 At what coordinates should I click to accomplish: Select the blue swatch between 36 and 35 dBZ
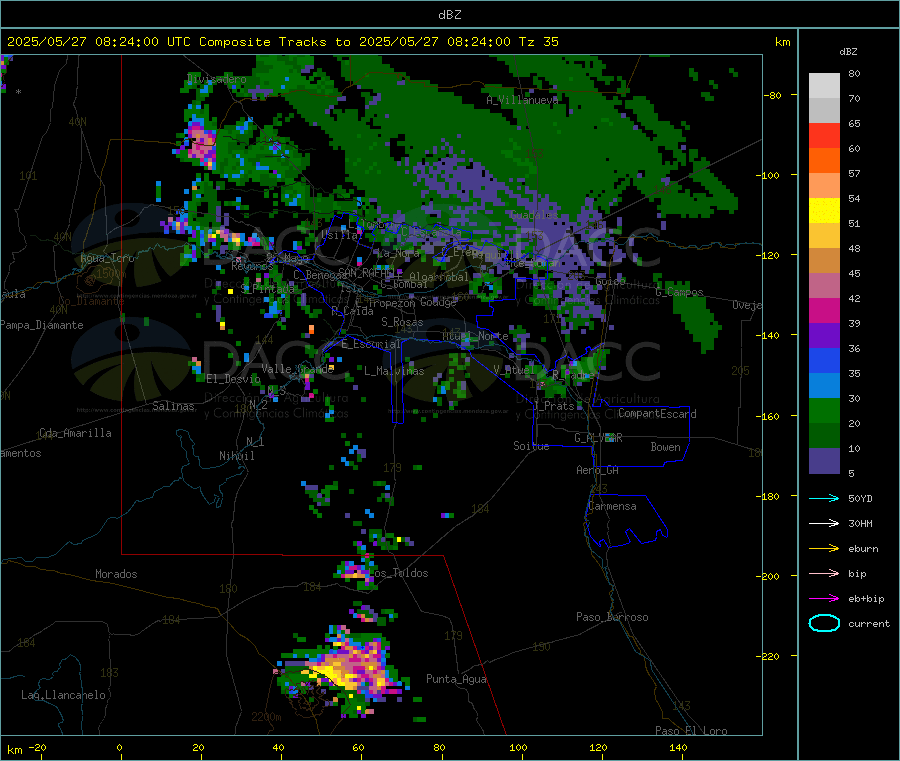[824, 360]
